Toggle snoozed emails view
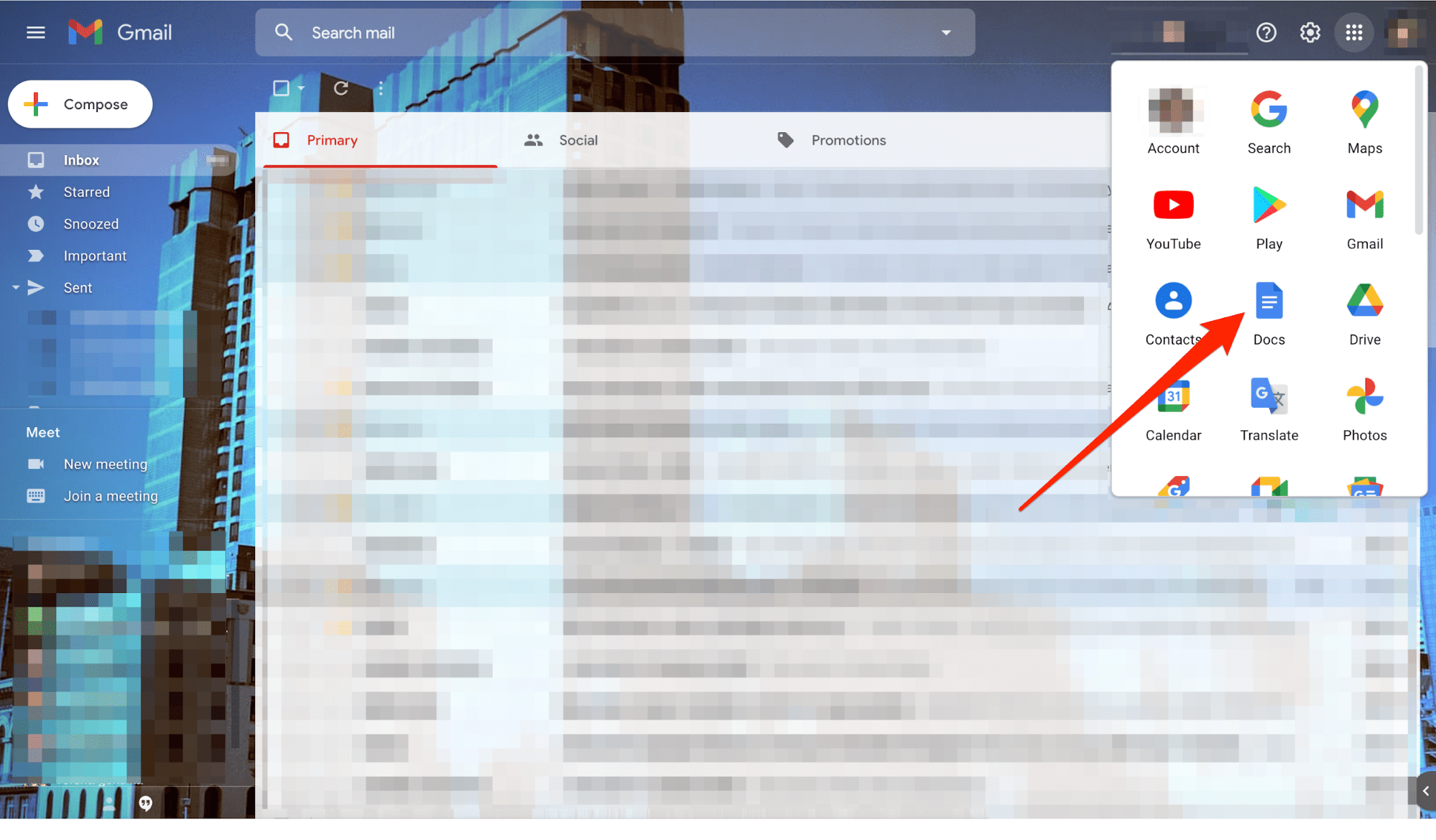Viewport: 1436px width, 840px height. pos(91,223)
